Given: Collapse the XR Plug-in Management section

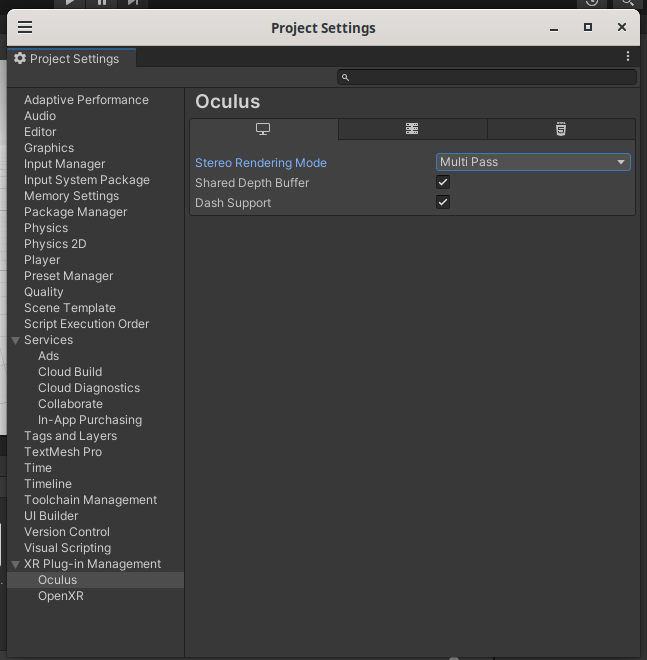Looking at the screenshot, I should pos(15,564).
